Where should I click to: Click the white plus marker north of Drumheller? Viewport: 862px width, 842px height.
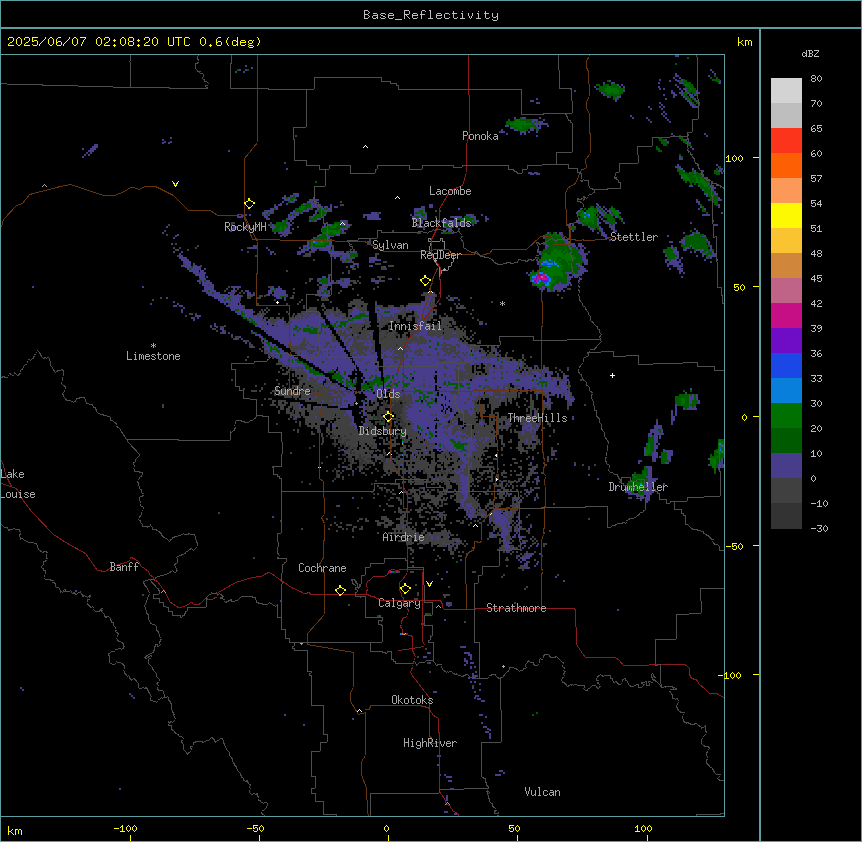[x=612, y=375]
